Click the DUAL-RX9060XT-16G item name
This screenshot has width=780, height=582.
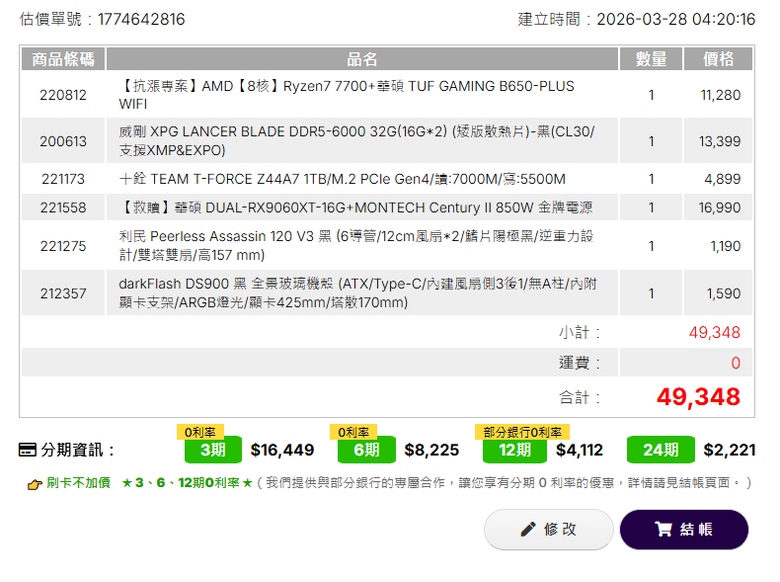tap(356, 207)
